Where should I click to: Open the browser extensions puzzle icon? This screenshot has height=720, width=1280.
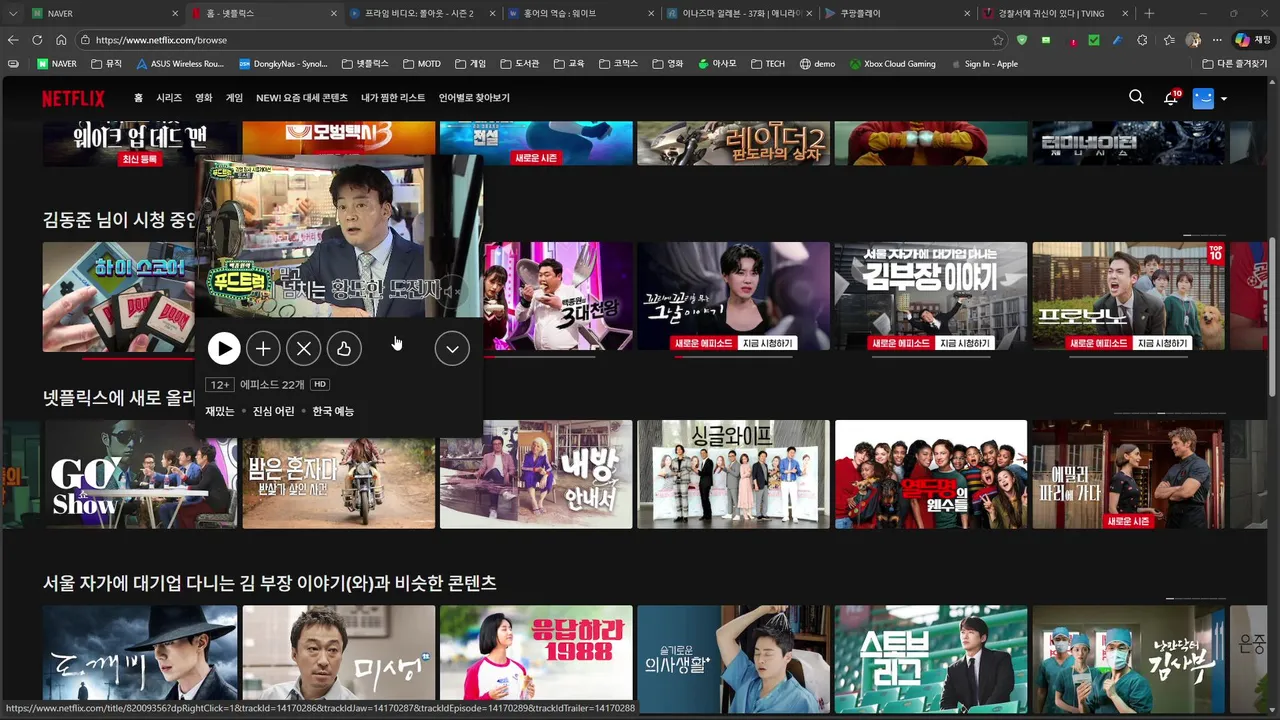tap(1142, 40)
